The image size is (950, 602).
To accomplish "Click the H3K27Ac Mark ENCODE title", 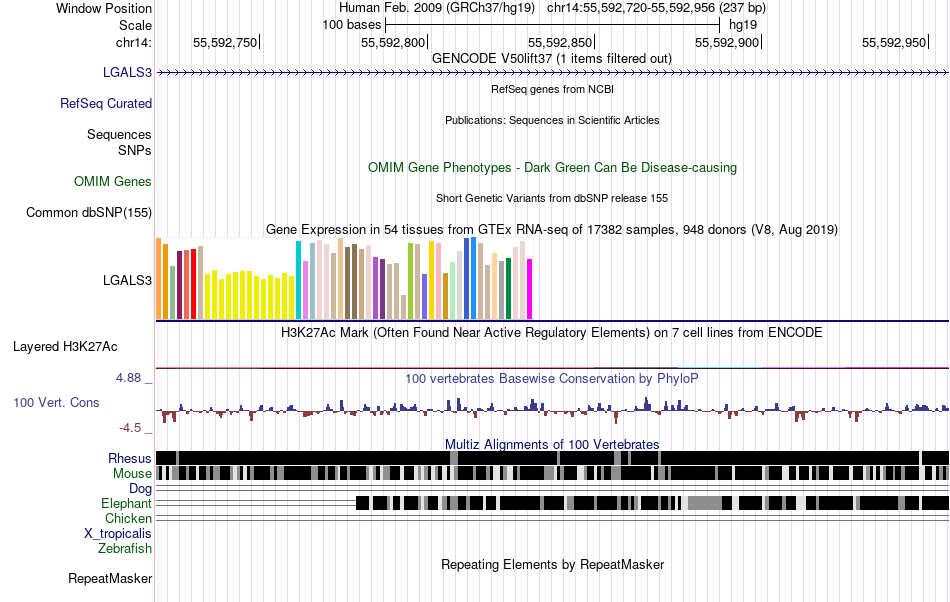I will [x=552, y=332].
